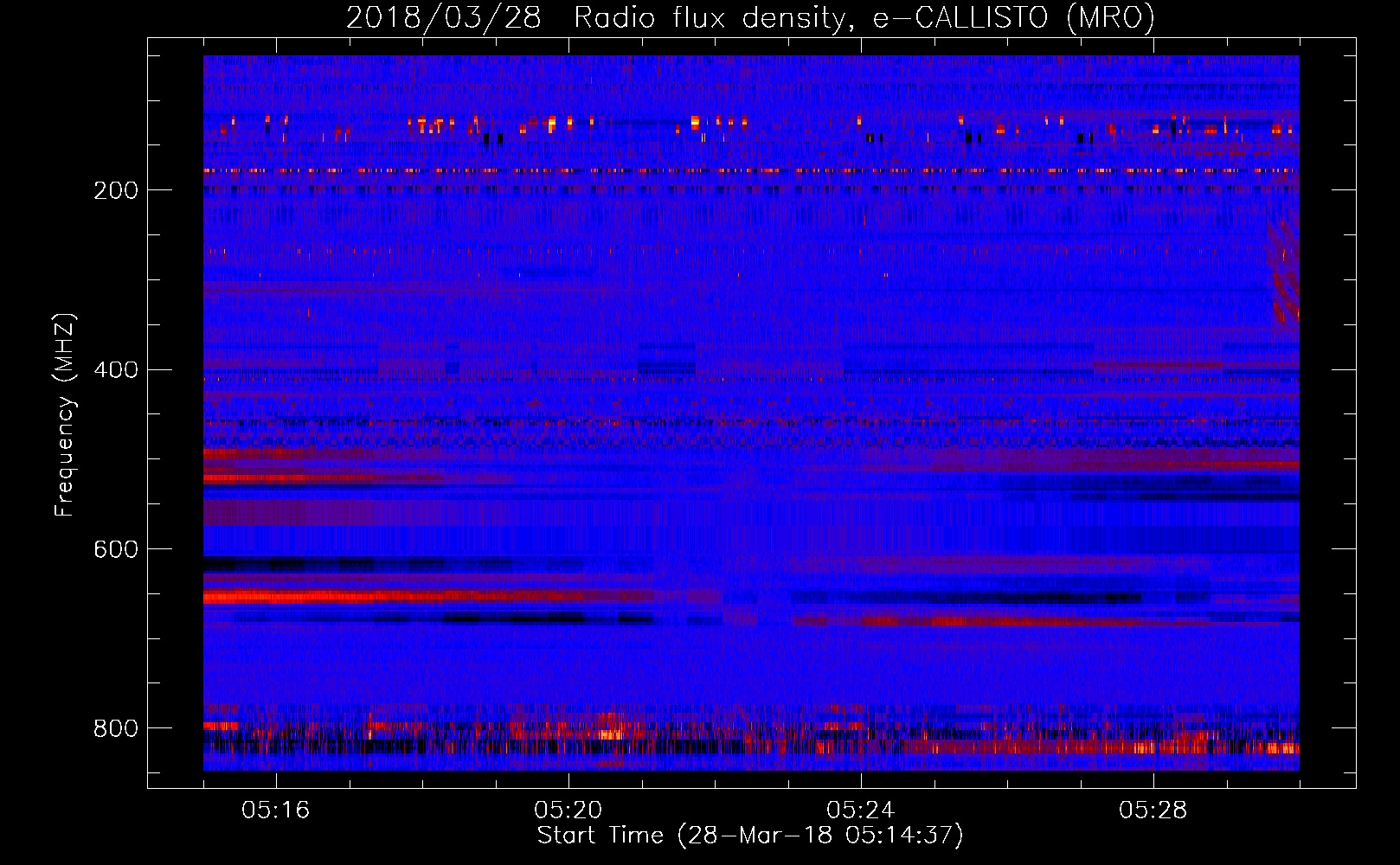1400x865 pixels.
Task: Click the 800 frequency tick label
Action: coord(116,729)
